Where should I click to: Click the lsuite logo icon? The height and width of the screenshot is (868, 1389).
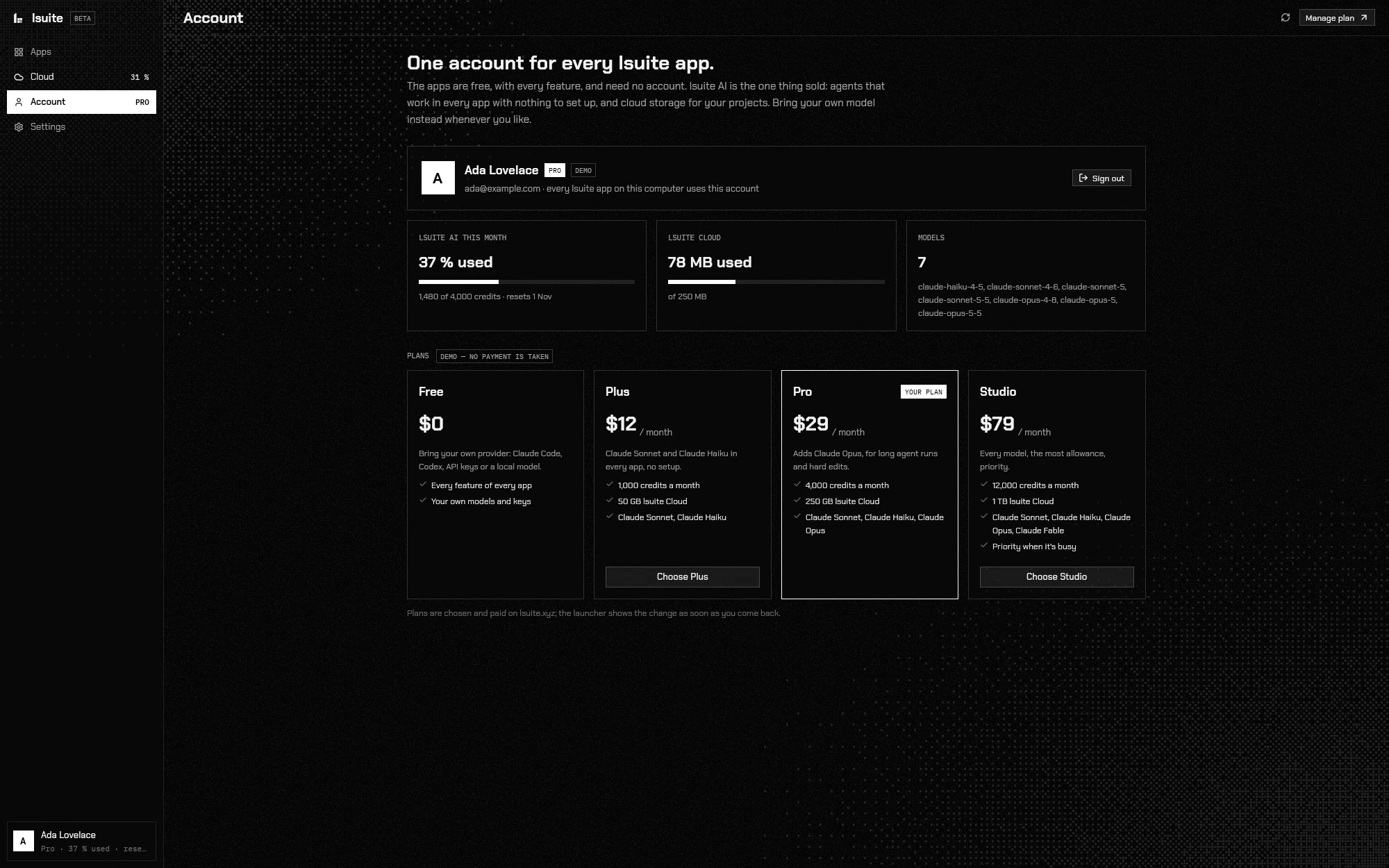click(x=18, y=18)
